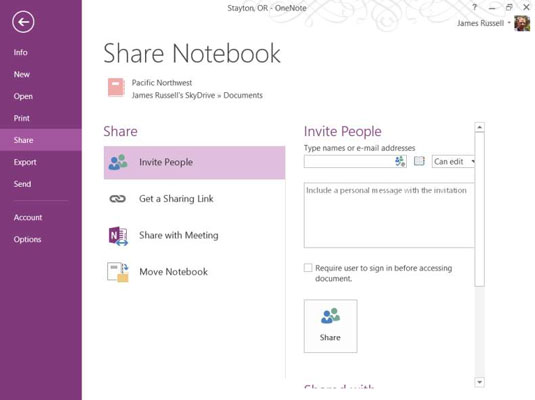This screenshot has width=535, height=400.
Task: Click the chain link sharing icon
Action: (x=117, y=199)
